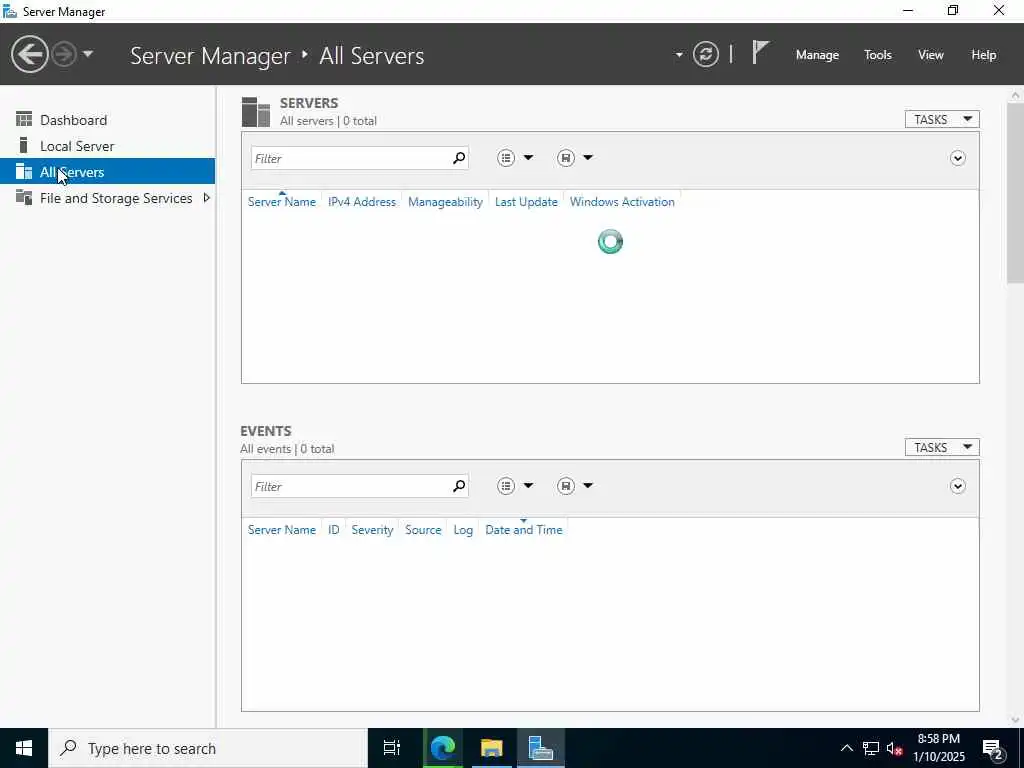Open File Explorer from taskbar
The height and width of the screenshot is (768, 1024).
coord(491,748)
